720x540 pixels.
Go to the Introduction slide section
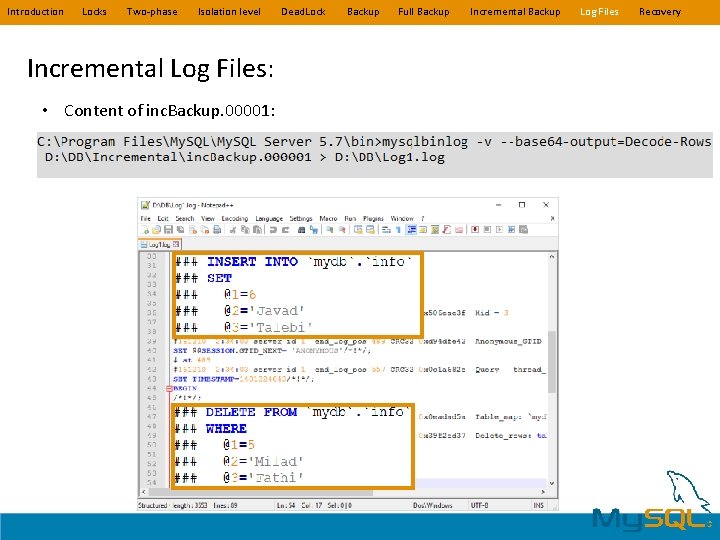35,11
